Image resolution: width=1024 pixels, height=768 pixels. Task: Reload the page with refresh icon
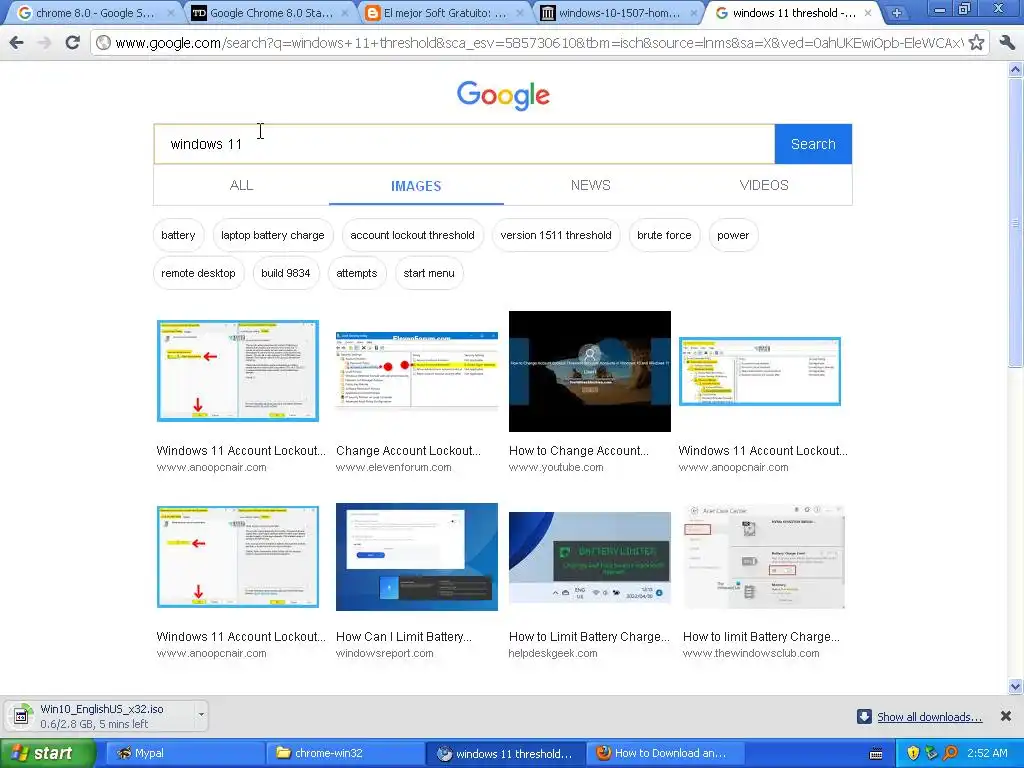click(72, 43)
